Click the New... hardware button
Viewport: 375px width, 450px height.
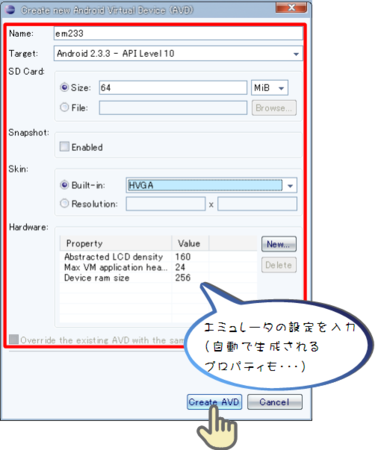279,244
